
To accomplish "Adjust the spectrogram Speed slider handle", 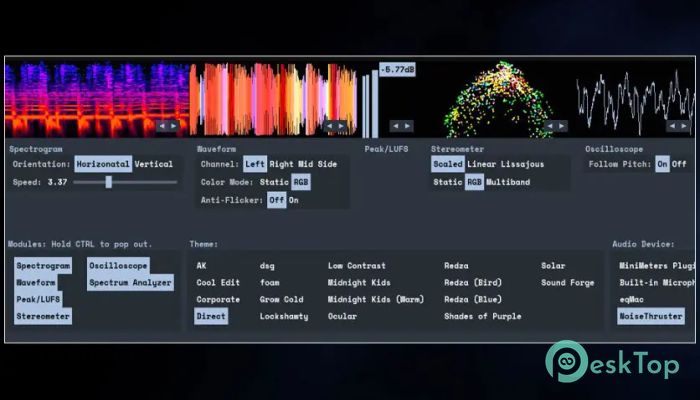I will click(x=108, y=182).
